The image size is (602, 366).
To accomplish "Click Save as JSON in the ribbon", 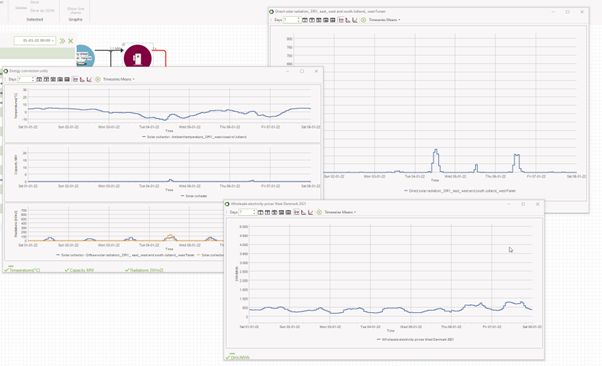I will pos(42,10).
